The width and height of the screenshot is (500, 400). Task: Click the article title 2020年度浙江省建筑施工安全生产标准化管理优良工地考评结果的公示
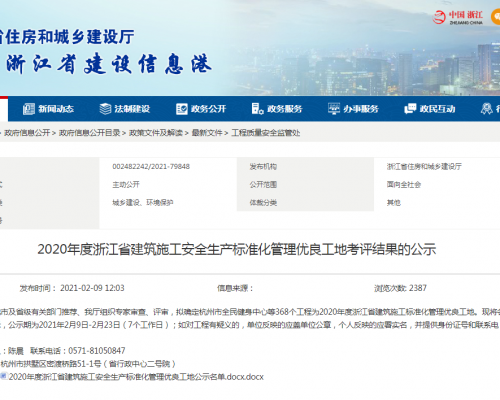[x=237, y=249]
